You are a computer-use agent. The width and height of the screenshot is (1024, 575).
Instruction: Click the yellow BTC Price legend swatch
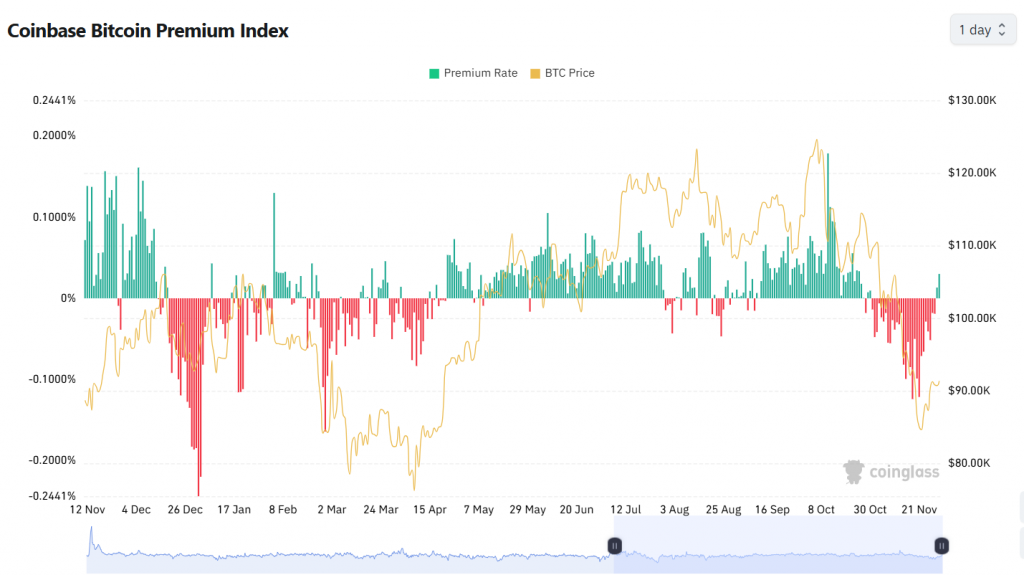(x=535, y=73)
